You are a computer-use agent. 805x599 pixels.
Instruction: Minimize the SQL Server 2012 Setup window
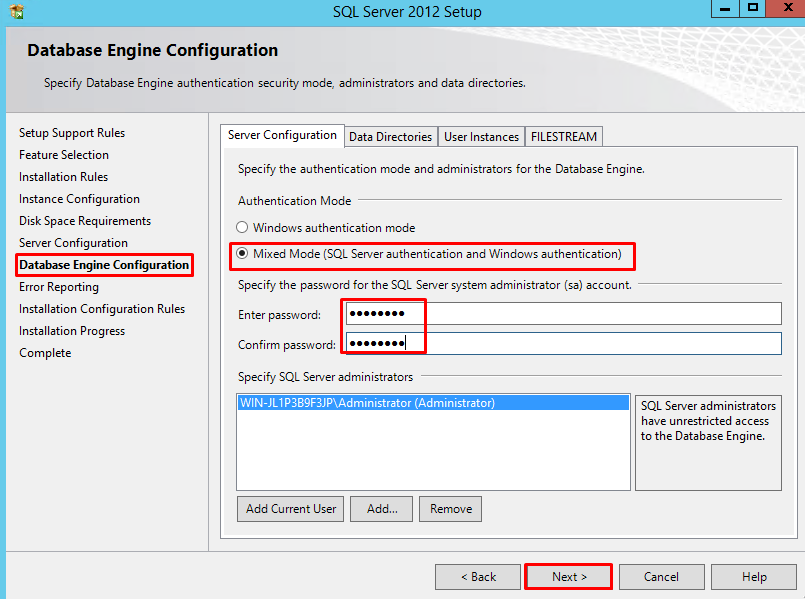725,9
